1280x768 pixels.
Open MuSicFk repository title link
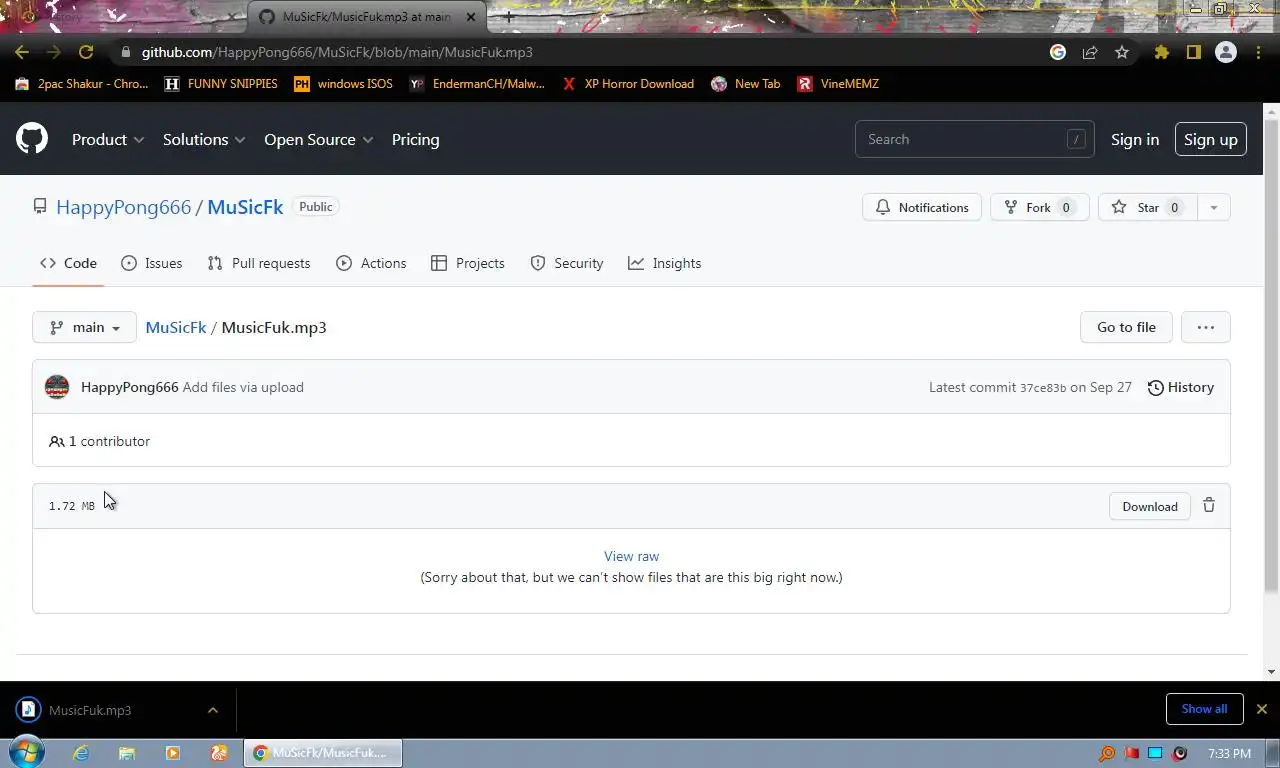click(245, 207)
